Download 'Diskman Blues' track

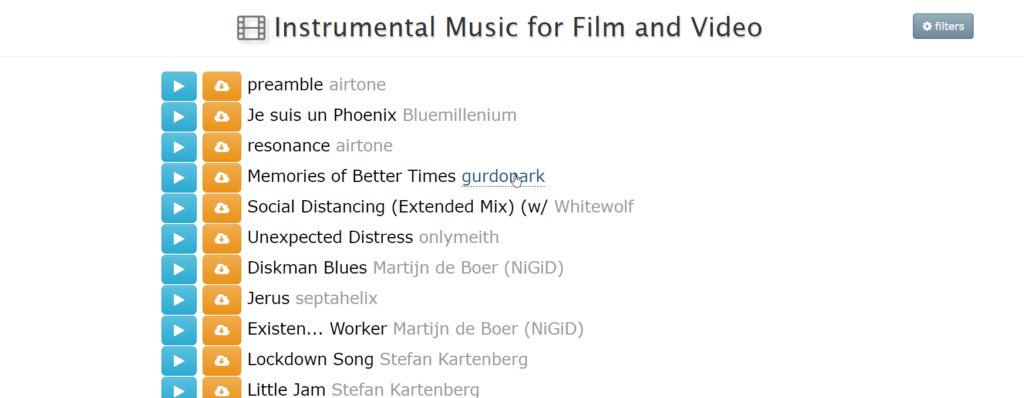coord(221,269)
